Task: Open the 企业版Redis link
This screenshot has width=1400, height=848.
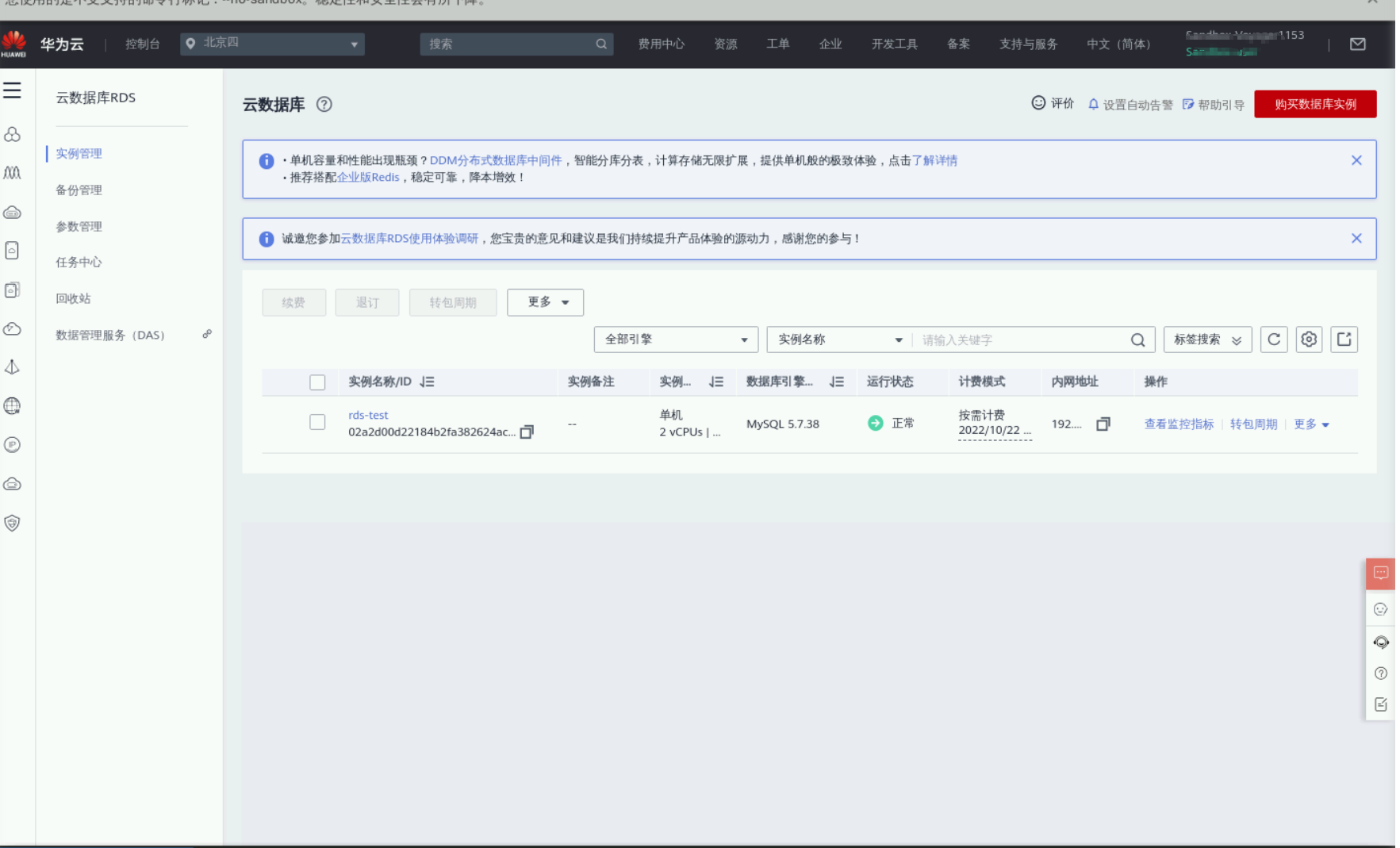Action: pos(368,177)
